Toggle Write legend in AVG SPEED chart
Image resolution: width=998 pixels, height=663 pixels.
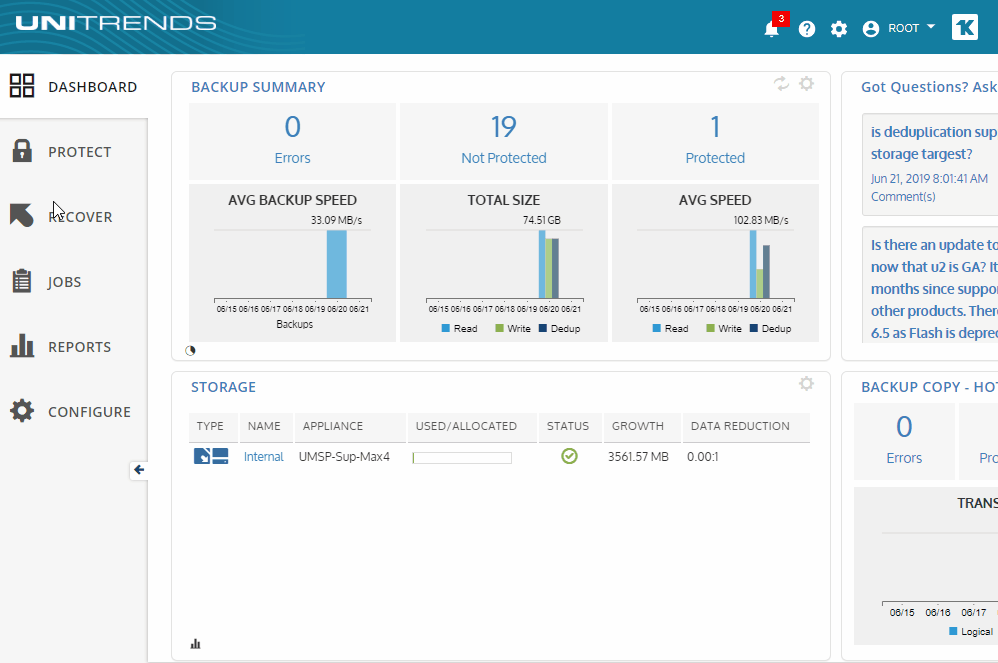click(724, 328)
